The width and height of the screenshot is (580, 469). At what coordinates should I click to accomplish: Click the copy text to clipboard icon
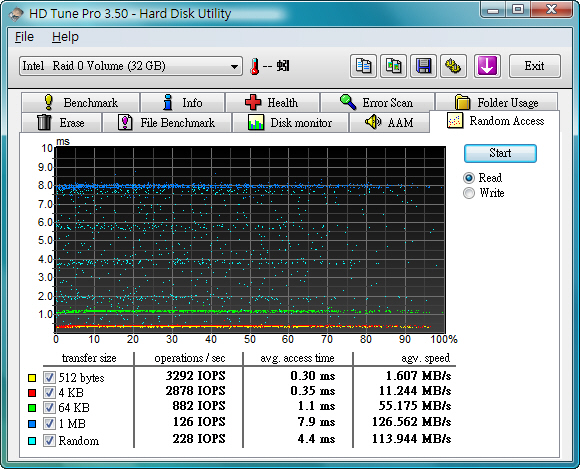pyautogui.click(x=363, y=66)
